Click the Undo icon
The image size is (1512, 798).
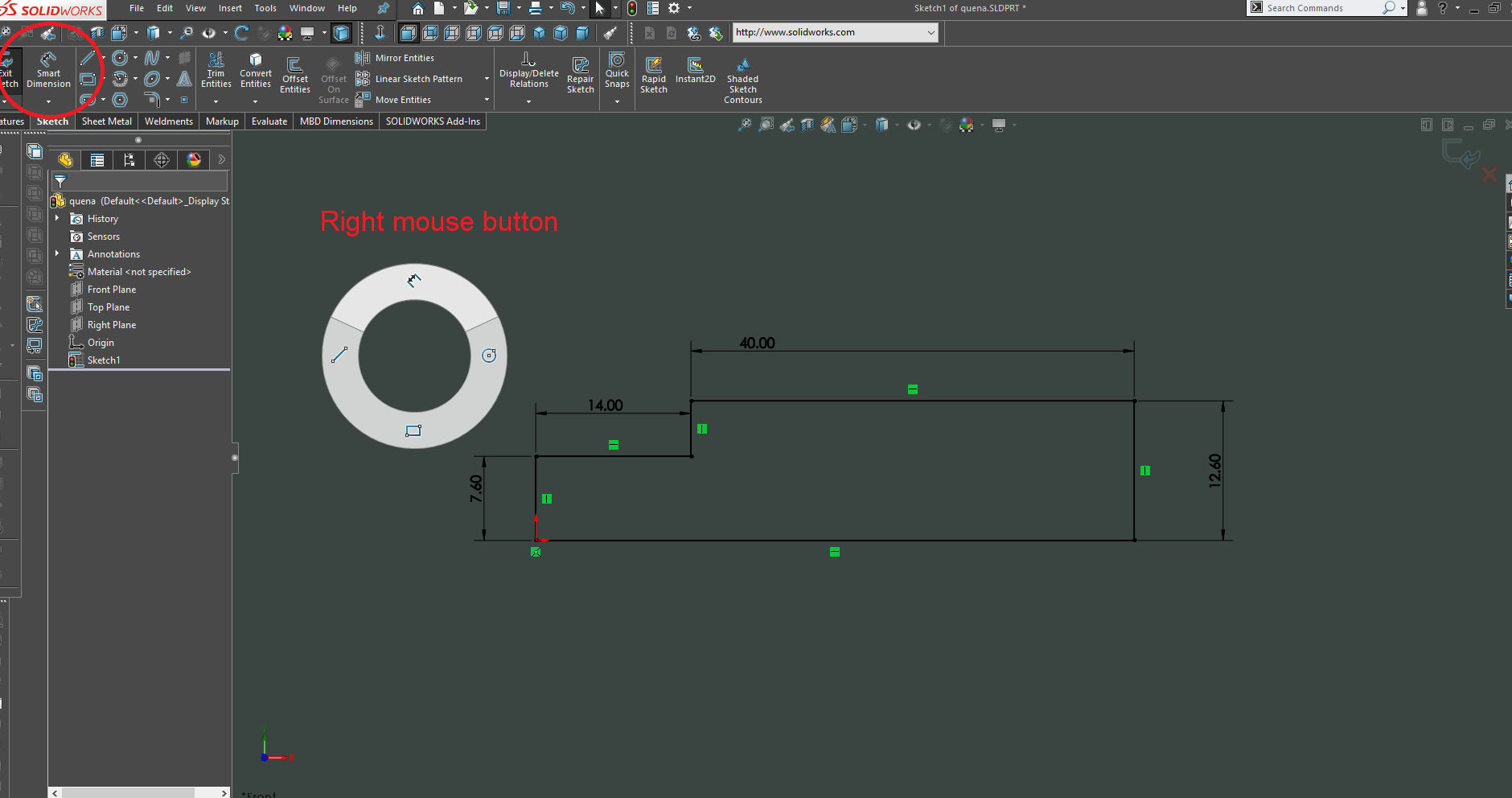pyautogui.click(x=568, y=8)
